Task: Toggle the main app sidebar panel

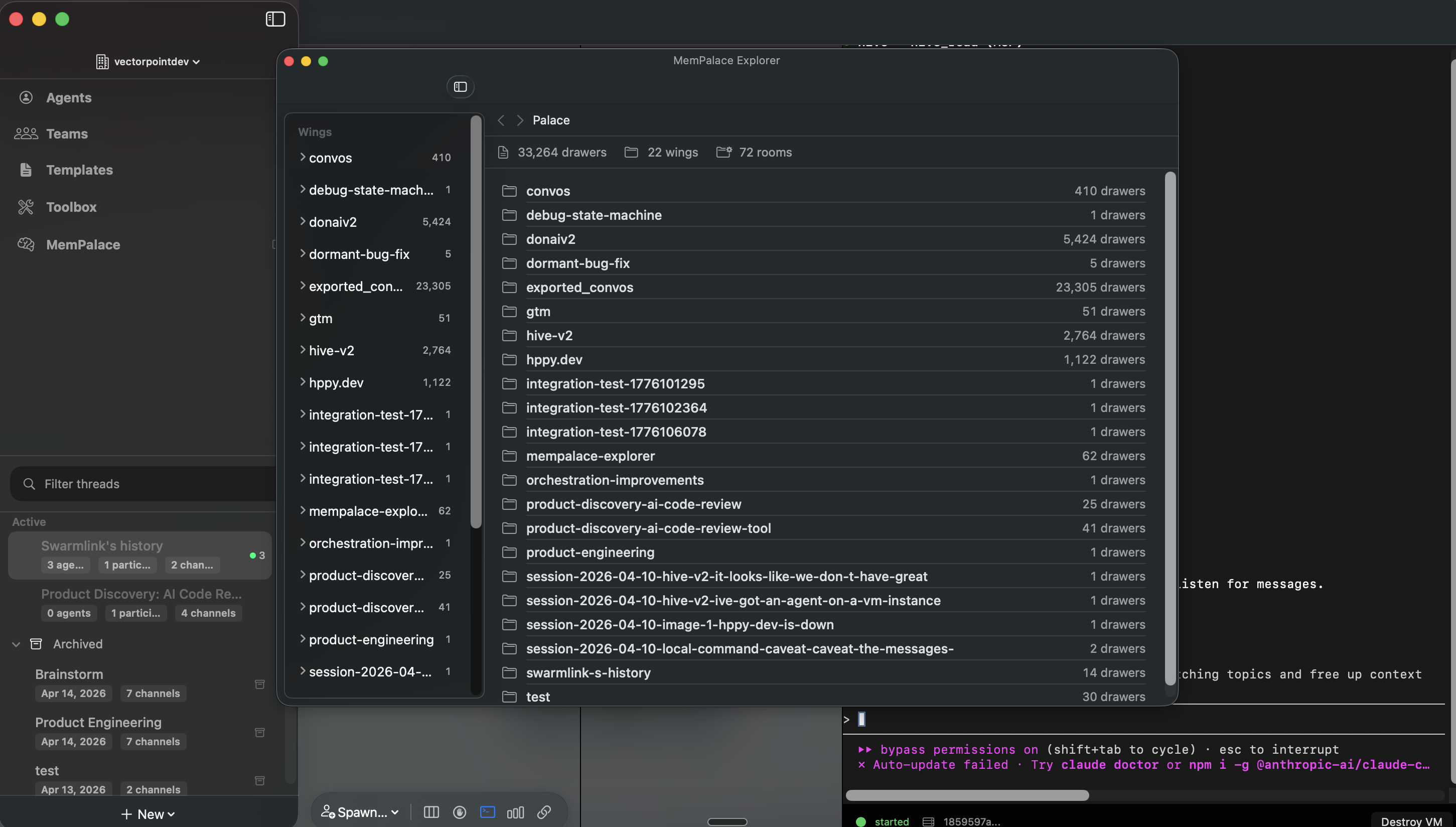Action: click(275, 19)
